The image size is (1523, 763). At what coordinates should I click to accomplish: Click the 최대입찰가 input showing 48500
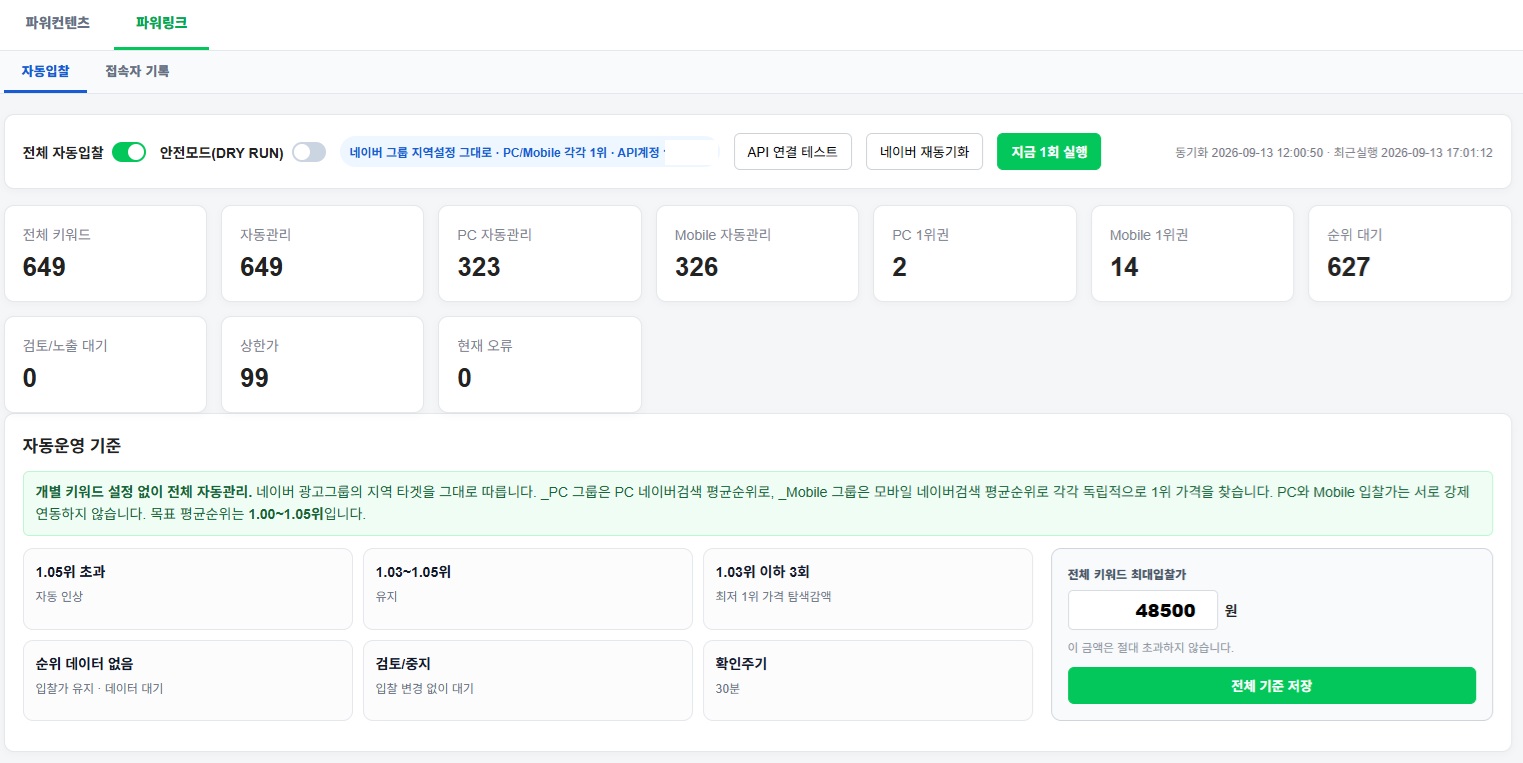[1143, 610]
